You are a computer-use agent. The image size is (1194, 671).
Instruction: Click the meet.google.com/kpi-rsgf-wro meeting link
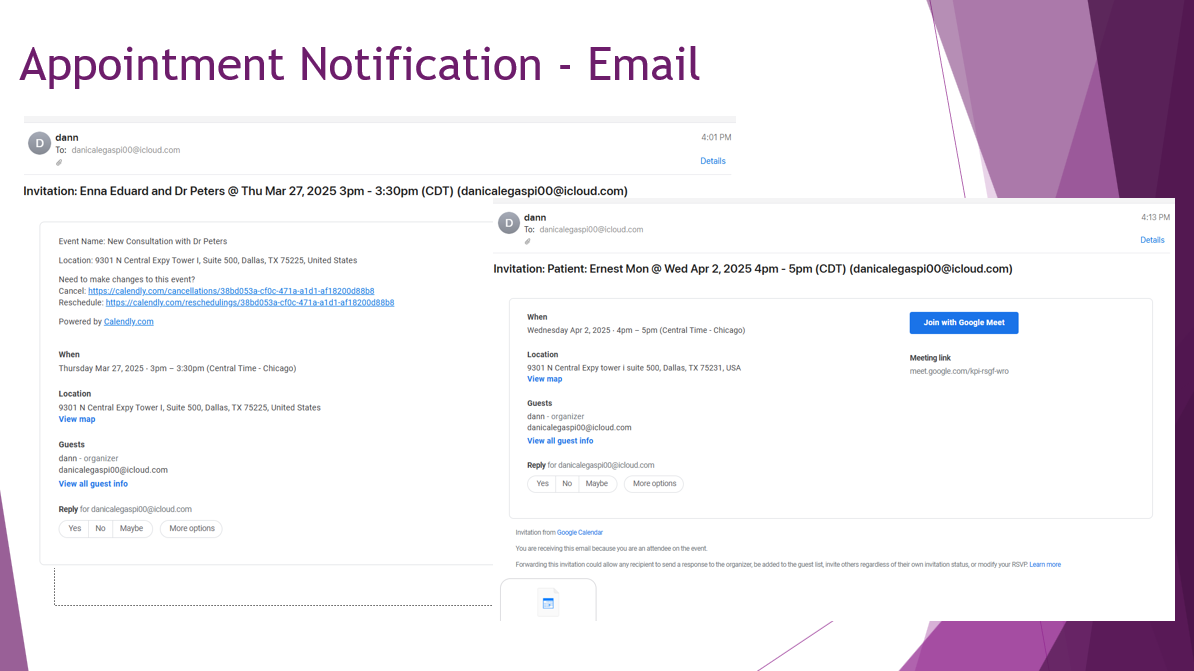pyautogui.click(x=959, y=372)
